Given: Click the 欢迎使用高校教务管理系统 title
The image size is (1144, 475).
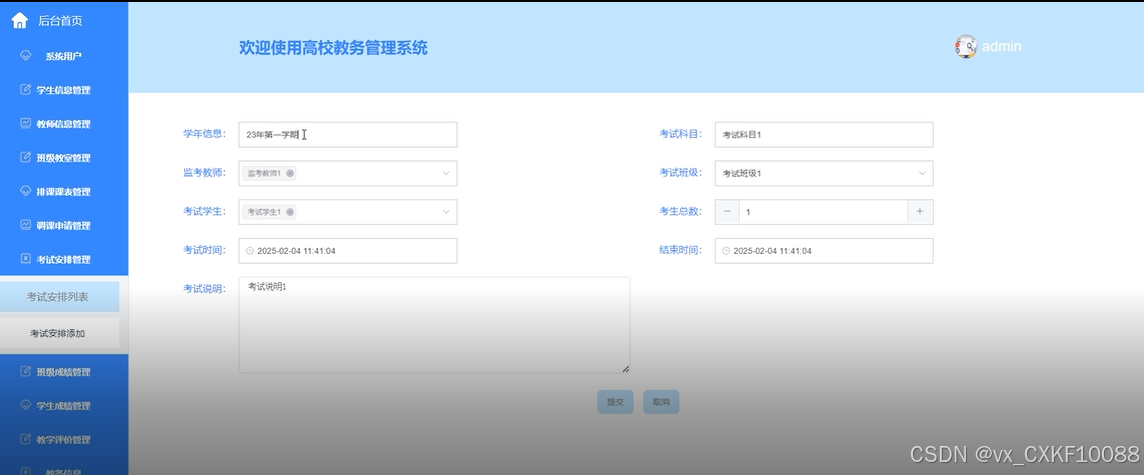Looking at the screenshot, I should [x=333, y=48].
